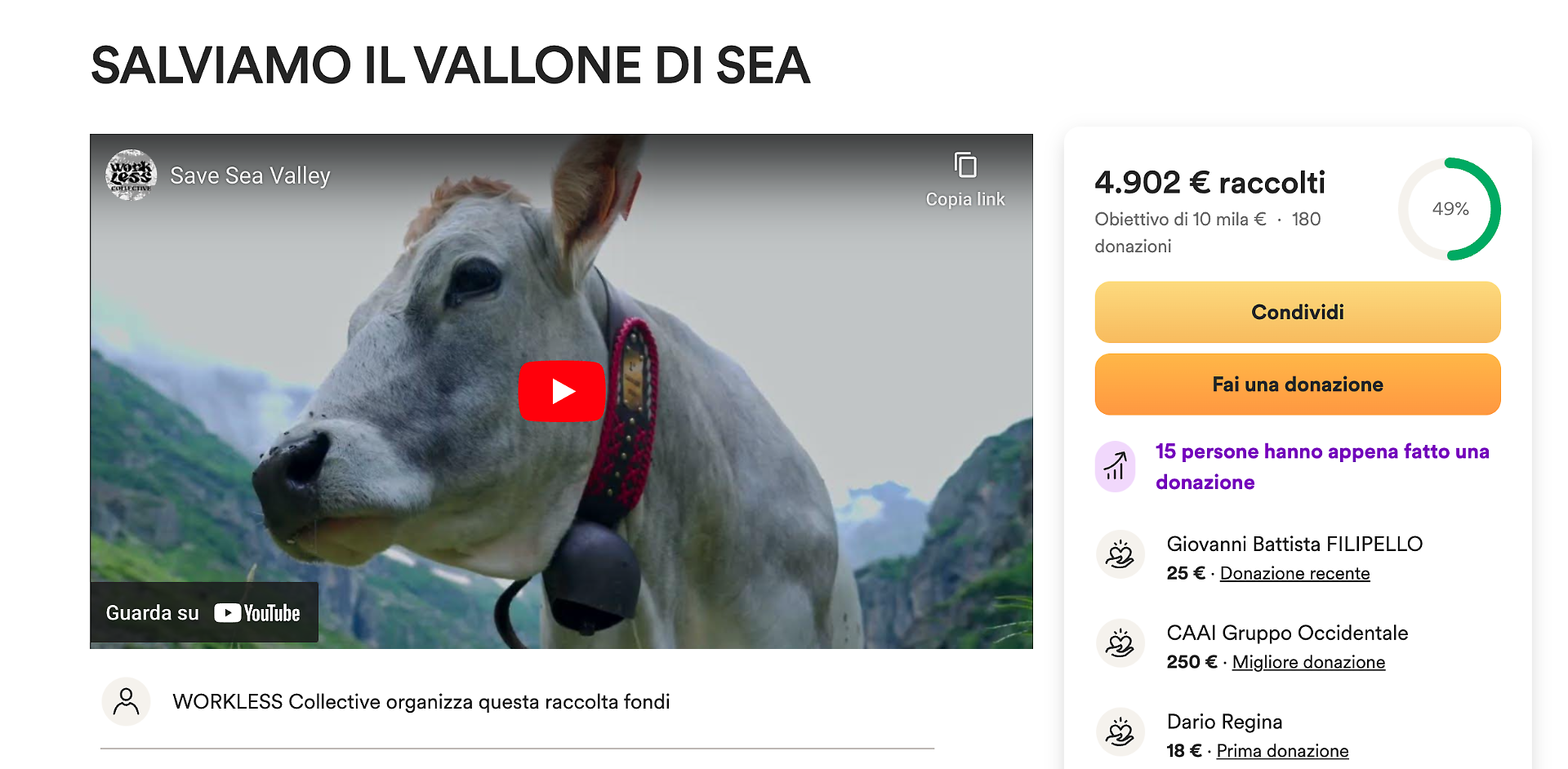Open the WORKLESS Collective channel logo

[x=131, y=175]
